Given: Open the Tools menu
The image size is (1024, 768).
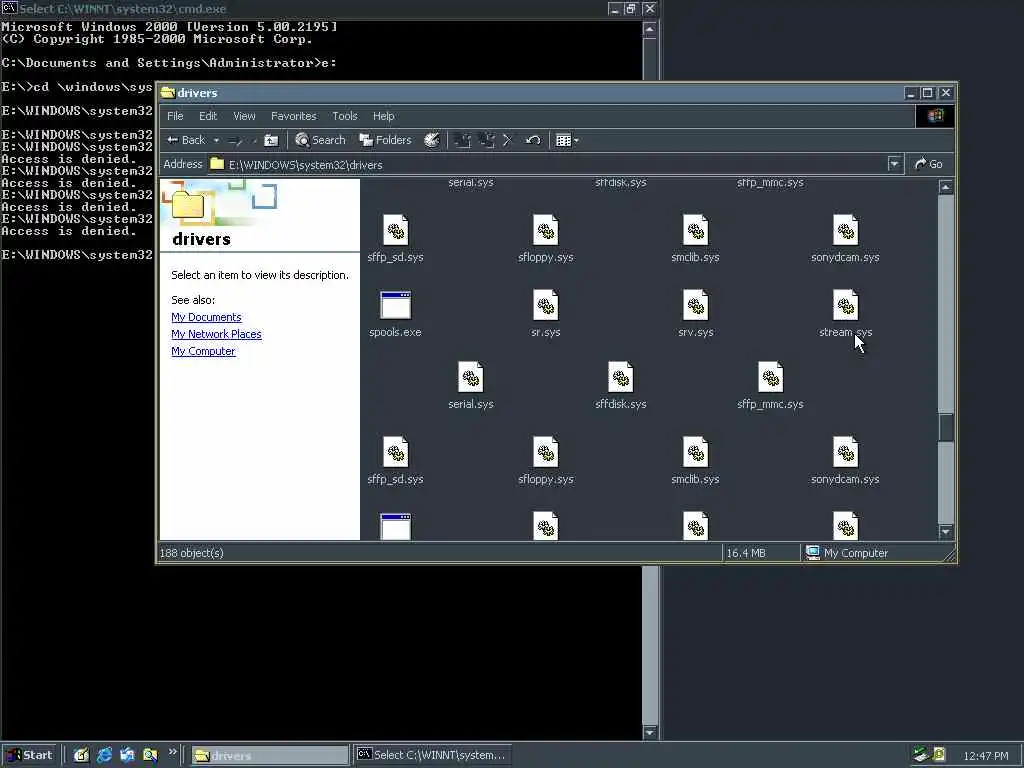Looking at the screenshot, I should pyautogui.click(x=344, y=116).
